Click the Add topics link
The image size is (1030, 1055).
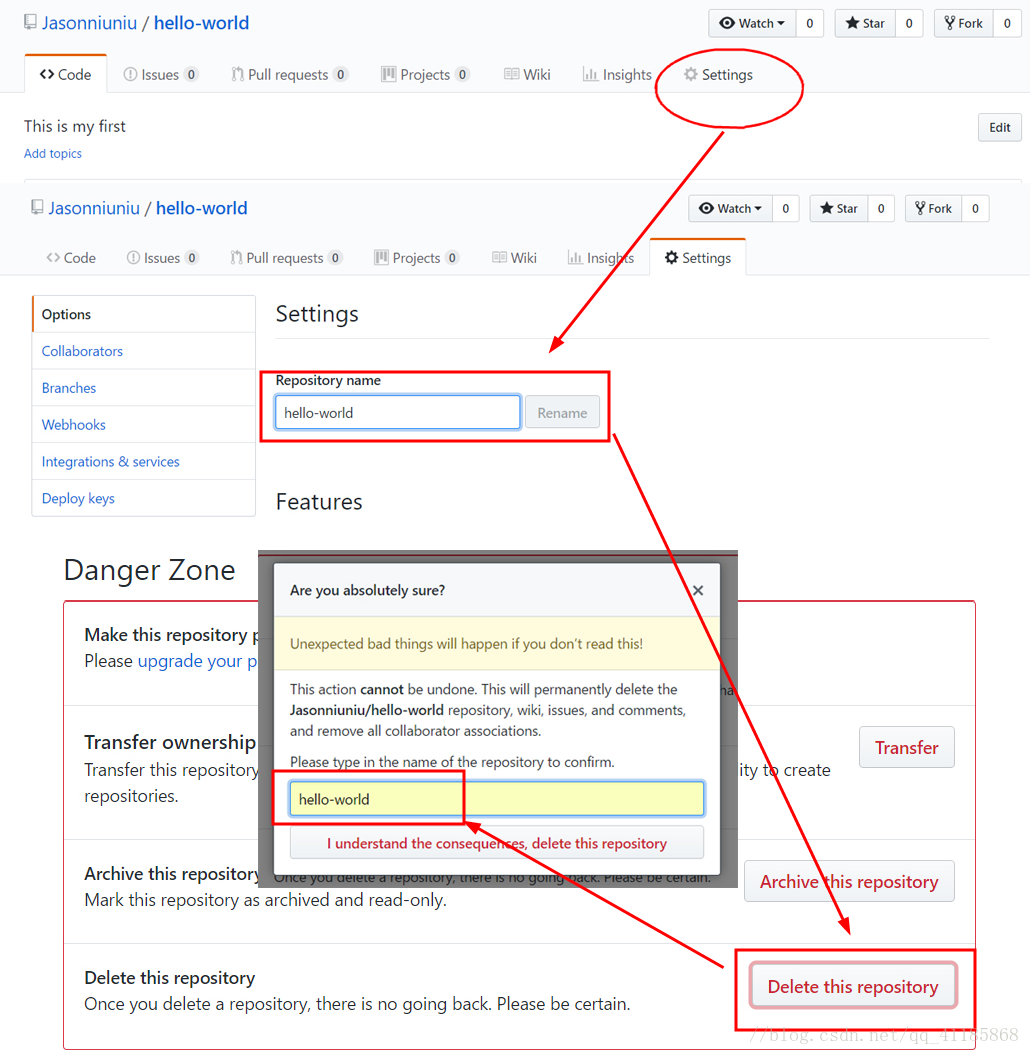point(53,153)
